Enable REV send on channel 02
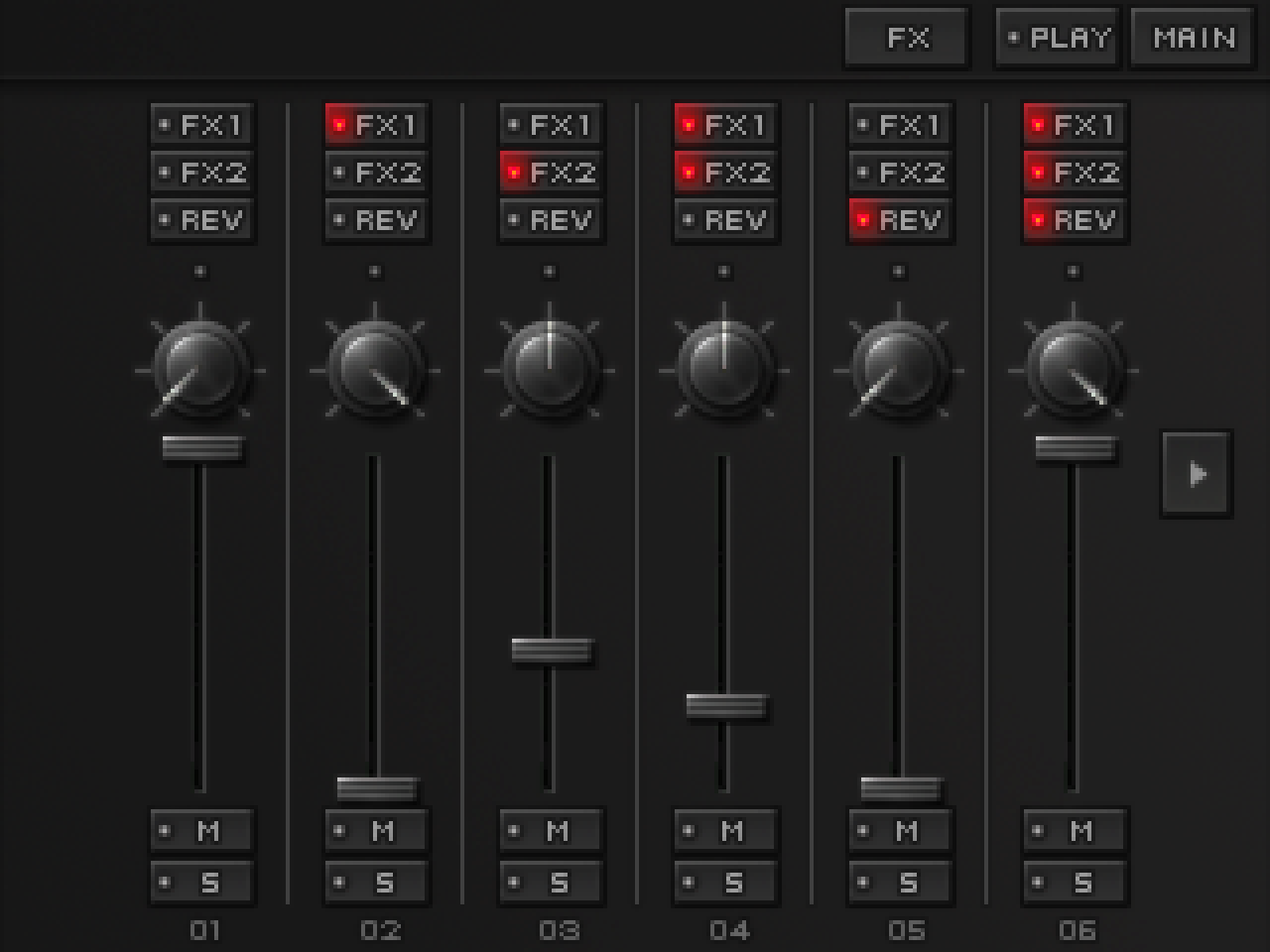Viewport: 1270px width, 952px height. (377, 220)
